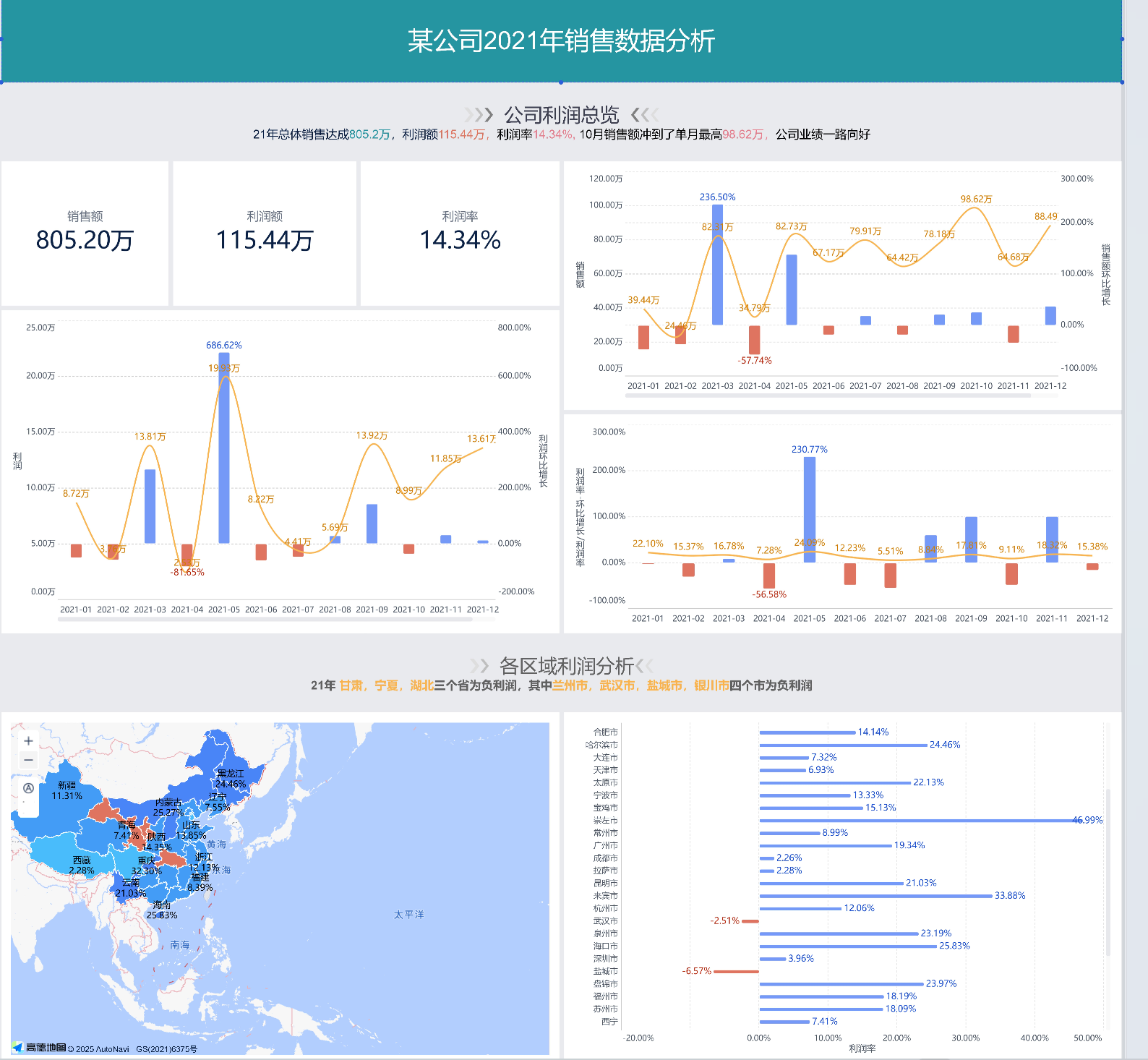Click the 高德地图 logo on the map

click(x=40, y=1048)
